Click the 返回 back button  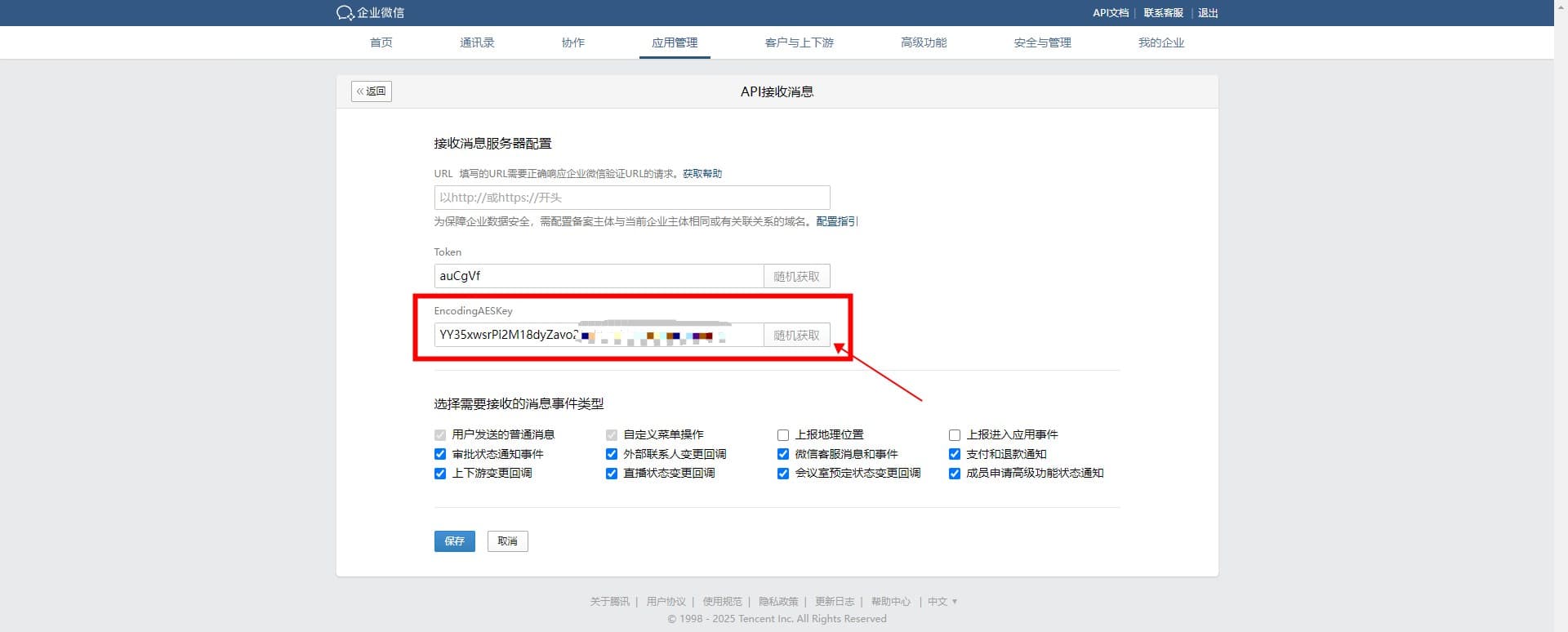pos(372,91)
